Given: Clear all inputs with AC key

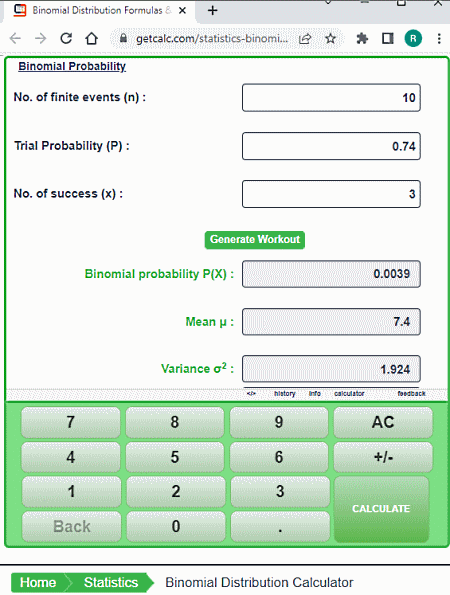Looking at the screenshot, I should point(383,422).
